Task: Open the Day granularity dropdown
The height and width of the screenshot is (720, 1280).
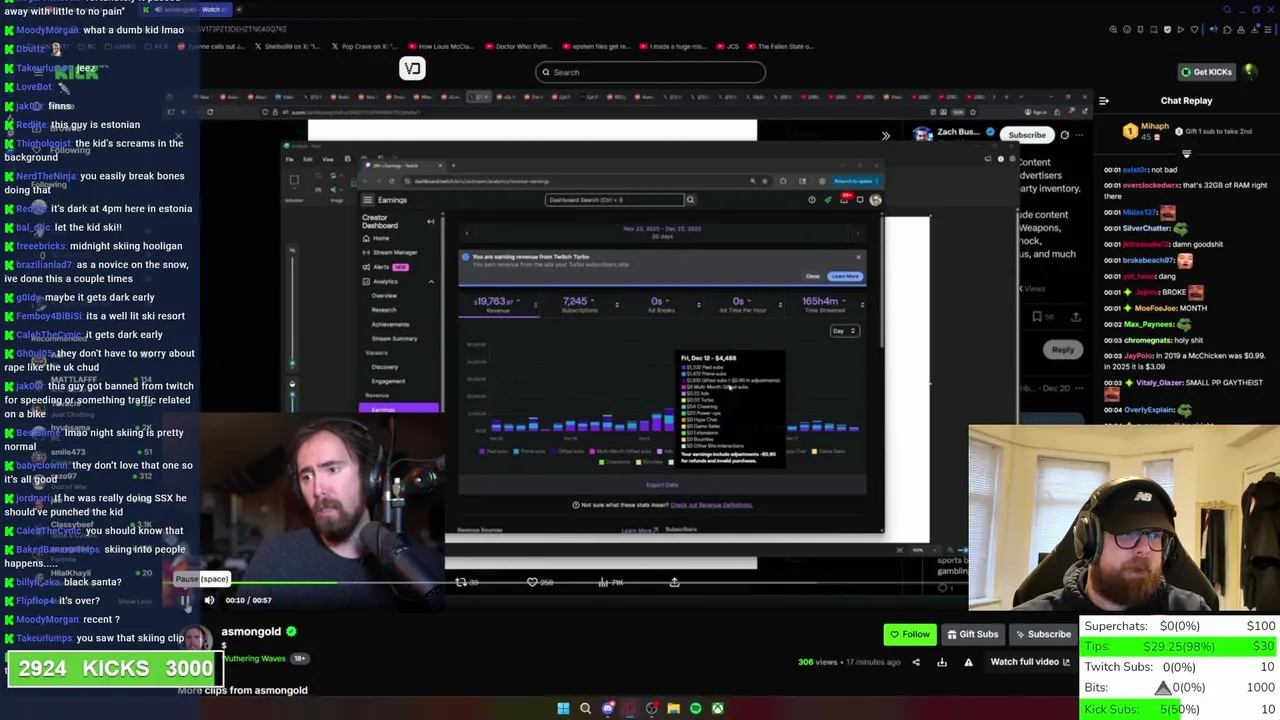Action: point(844,331)
